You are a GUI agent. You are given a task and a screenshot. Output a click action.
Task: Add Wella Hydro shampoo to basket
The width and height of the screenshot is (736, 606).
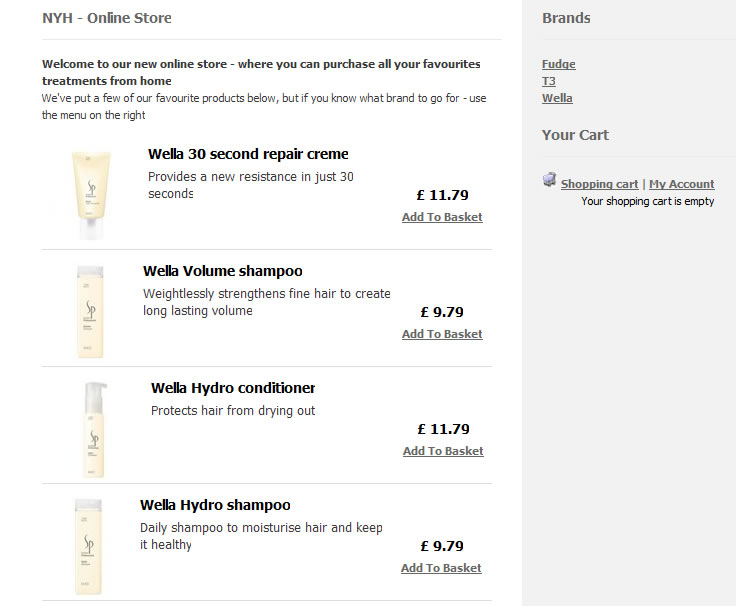pyautogui.click(x=441, y=568)
